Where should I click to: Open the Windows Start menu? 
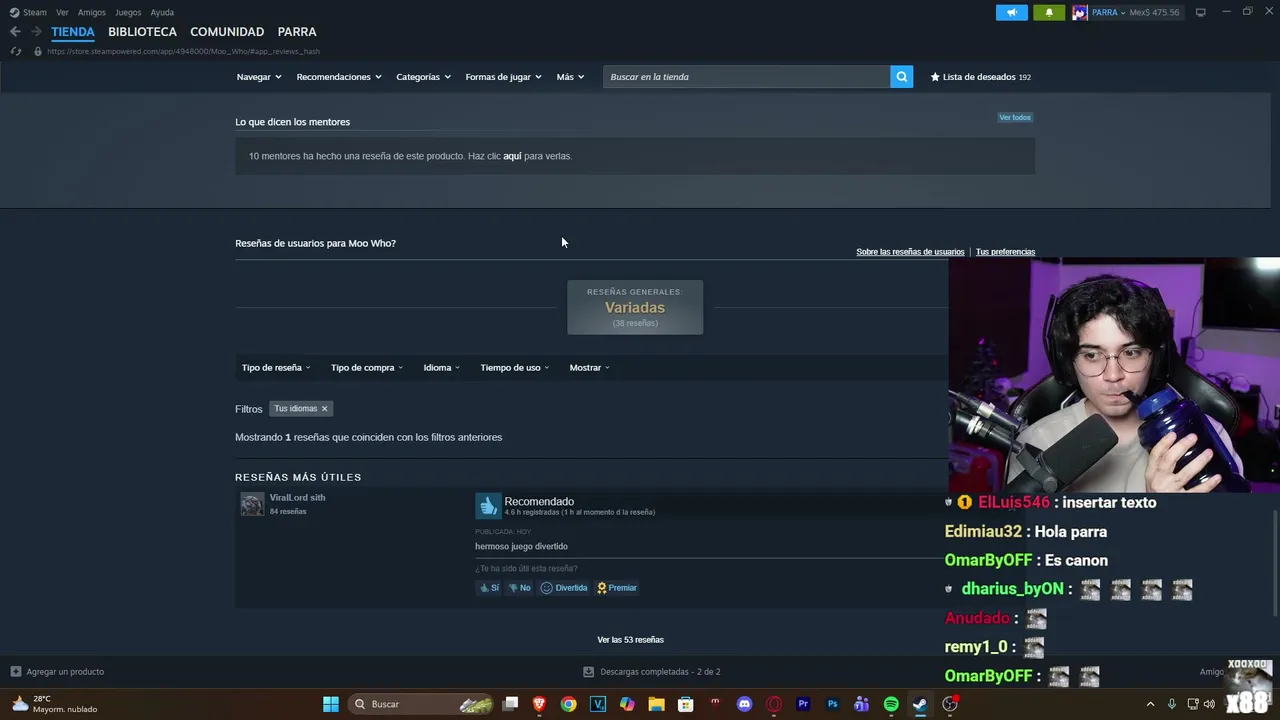[x=331, y=704]
